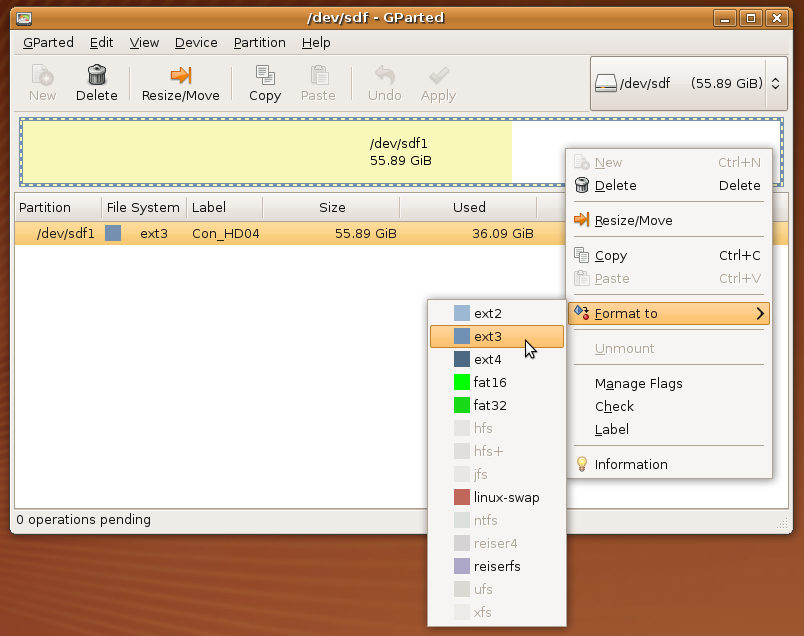The width and height of the screenshot is (804, 636).
Task: Click the GParted window icon in title bar
Action: pos(24,17)
